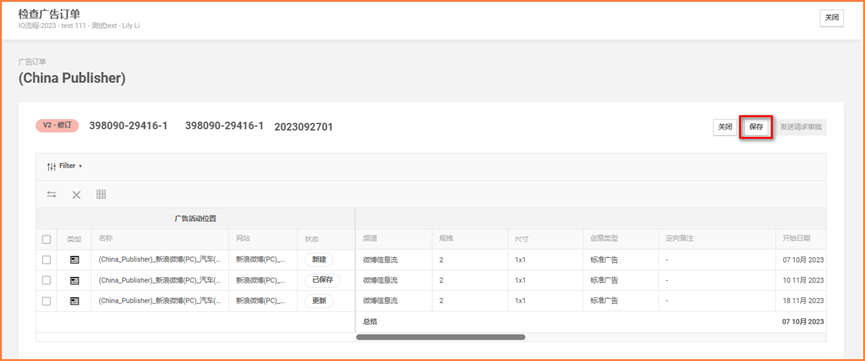
Task: Click the 新建 status badge
Action: pos(319,259)
